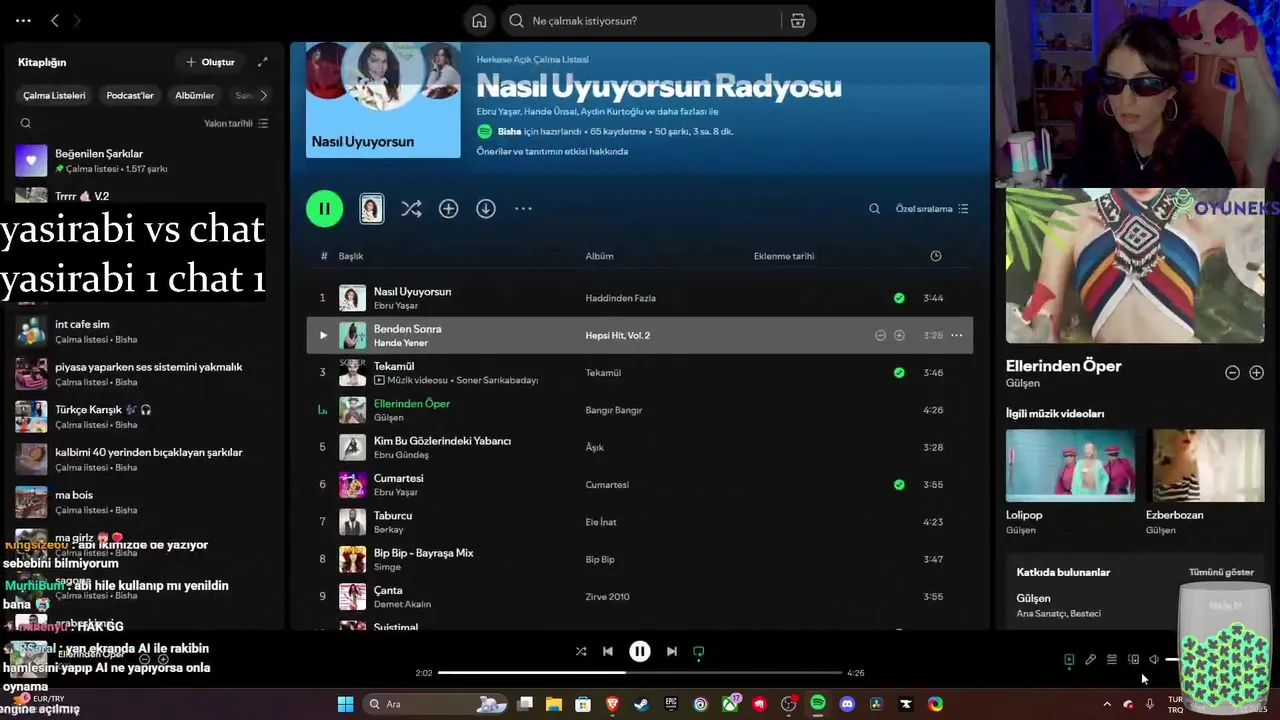
Task: Open Öneriler ve tanıtımın etkisi hakkında link
Action: 552,151
